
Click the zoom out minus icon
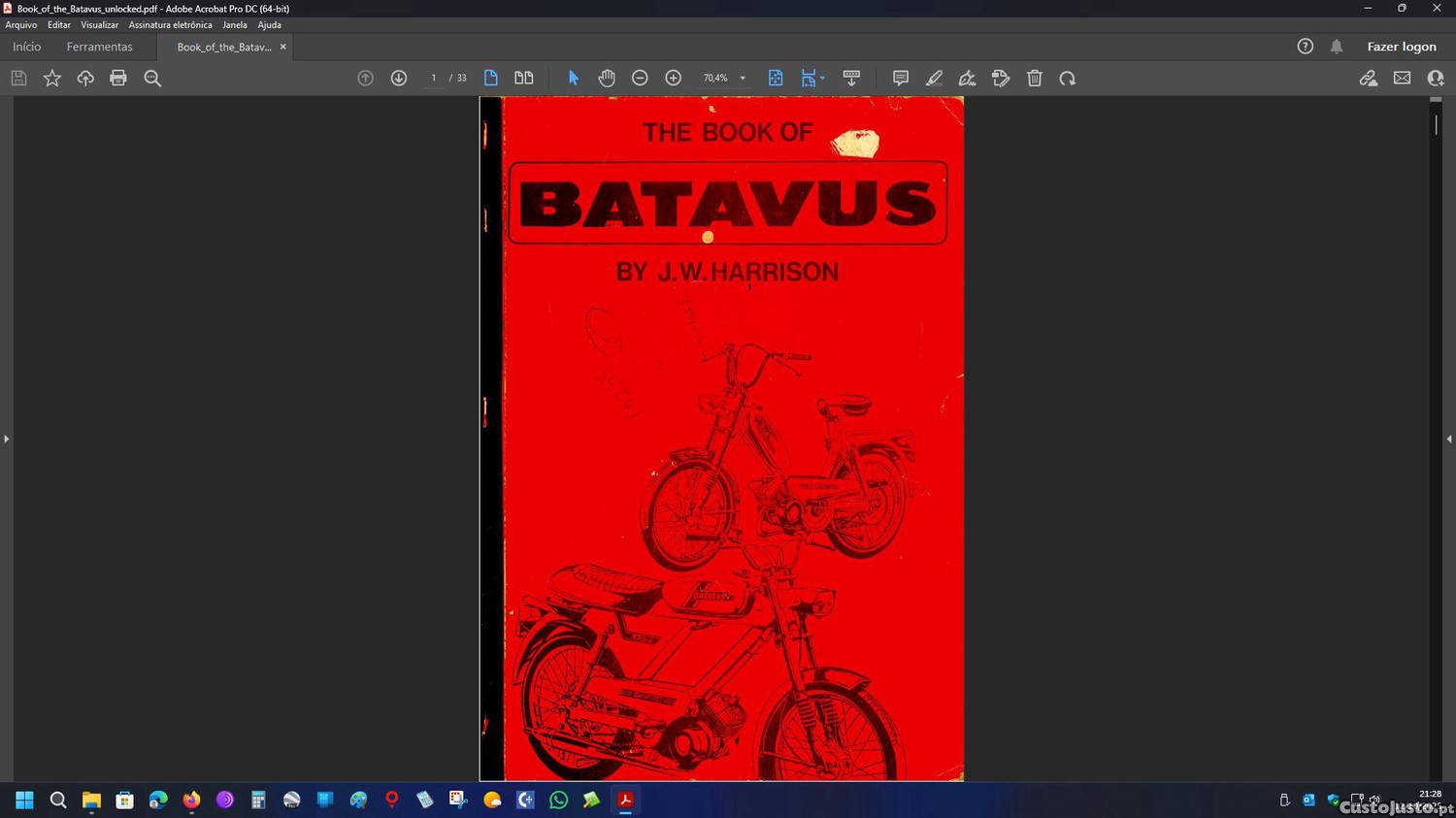tap(640, 79)
